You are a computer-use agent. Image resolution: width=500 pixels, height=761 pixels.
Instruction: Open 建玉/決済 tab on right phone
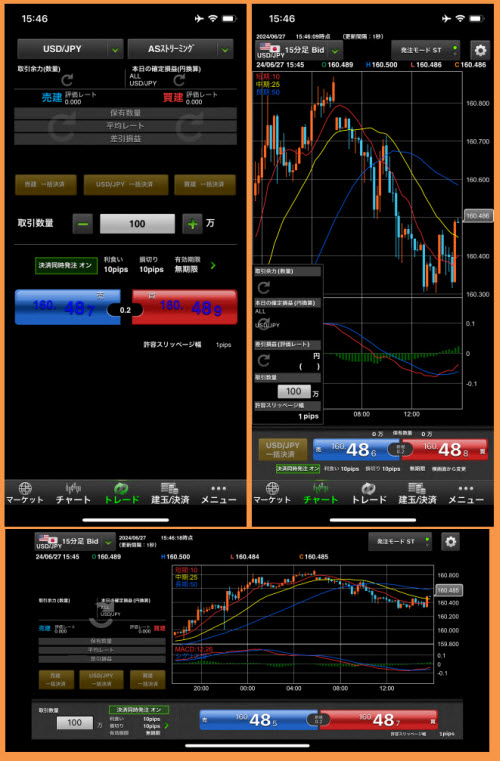click(x=417, y=493)
